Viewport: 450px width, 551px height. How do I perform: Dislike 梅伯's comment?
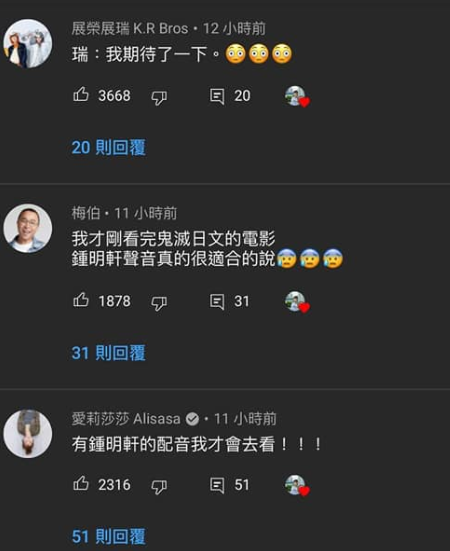coord(159,303)
